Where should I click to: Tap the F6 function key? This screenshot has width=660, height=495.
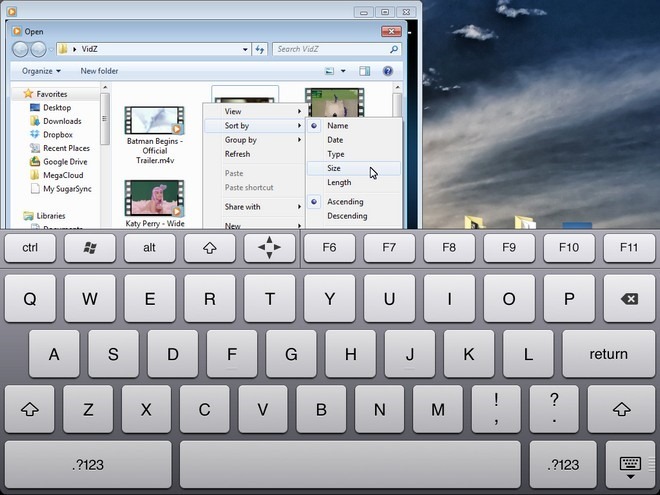[x=329, y=248]
